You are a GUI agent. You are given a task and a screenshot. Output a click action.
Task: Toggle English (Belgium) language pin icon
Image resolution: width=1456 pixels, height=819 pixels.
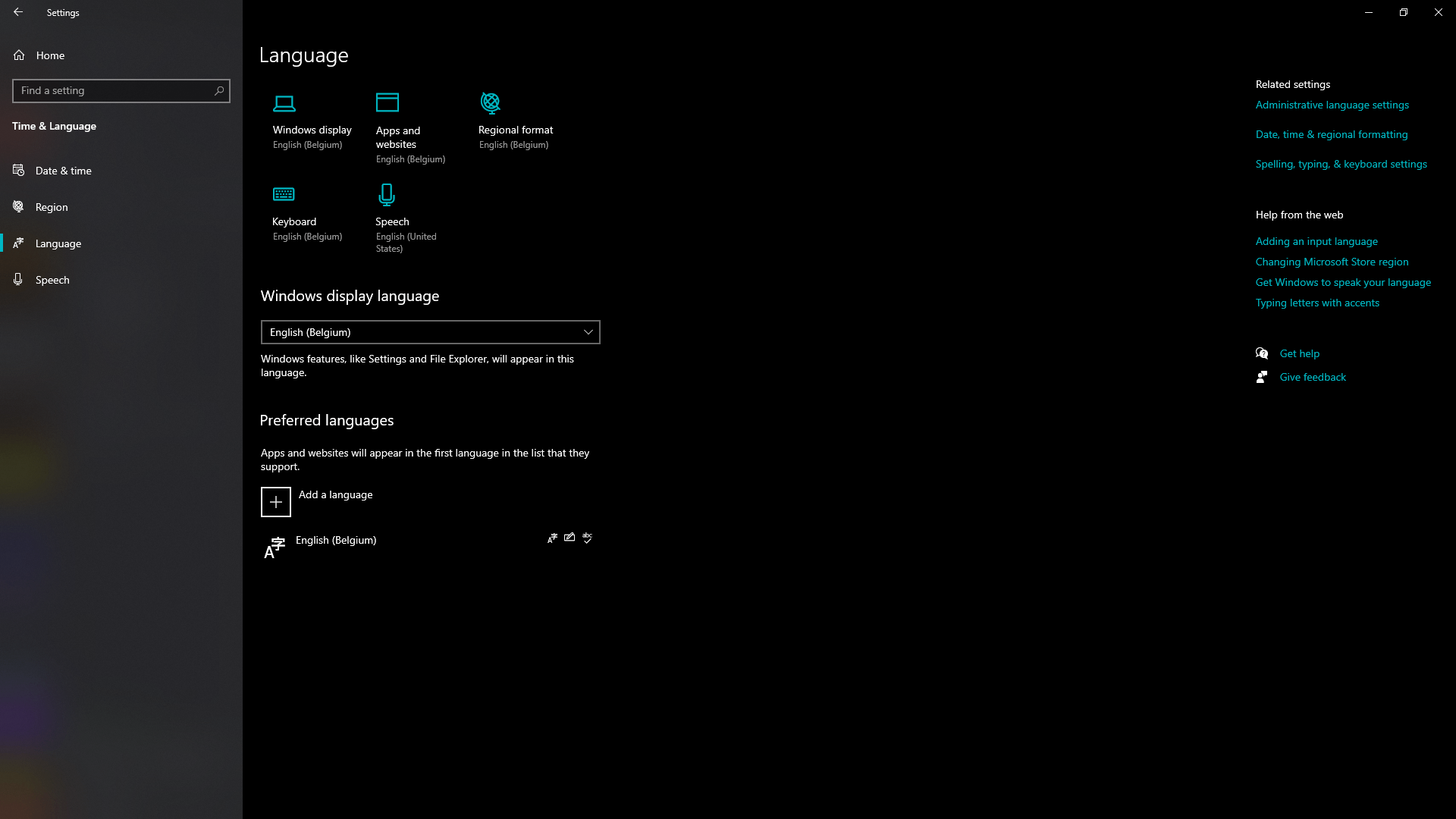552,537
